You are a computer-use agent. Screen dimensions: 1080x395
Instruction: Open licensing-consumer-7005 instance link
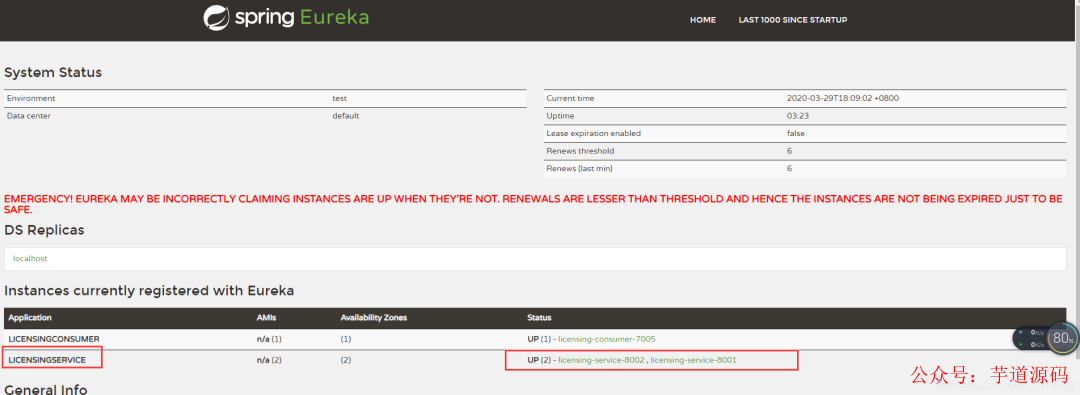606,339
